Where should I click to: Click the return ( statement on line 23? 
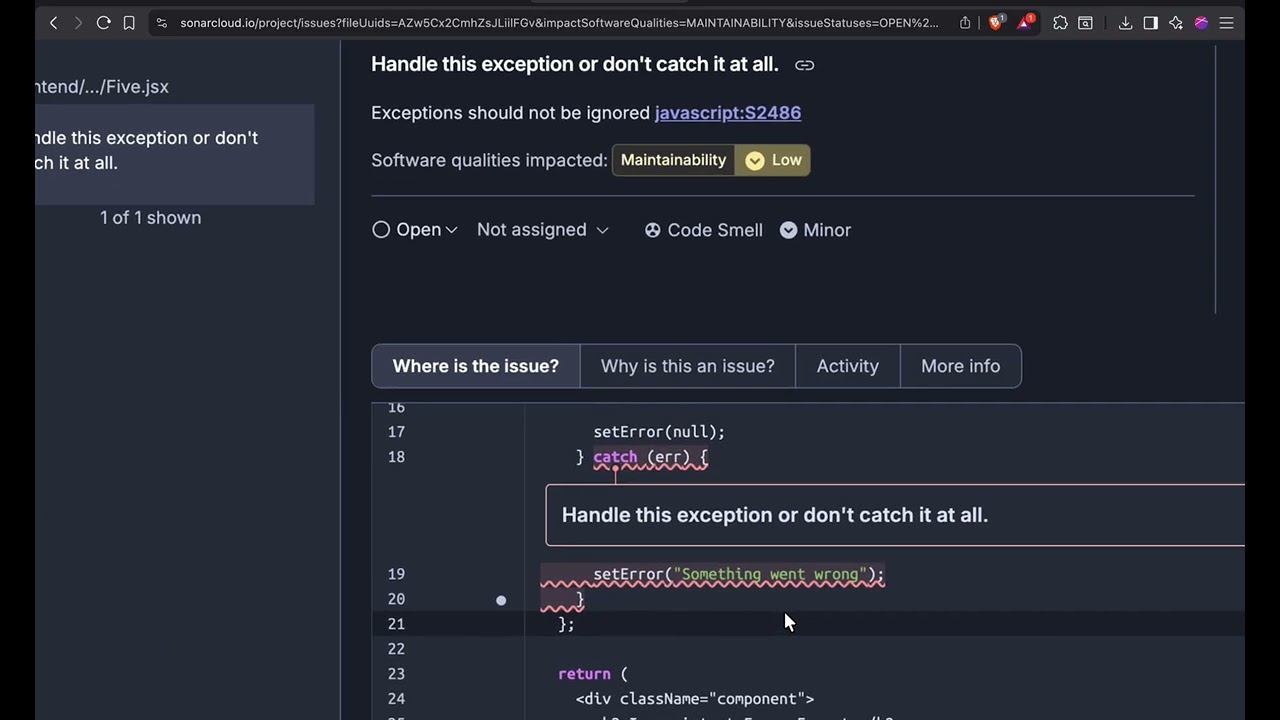(593, 674)
